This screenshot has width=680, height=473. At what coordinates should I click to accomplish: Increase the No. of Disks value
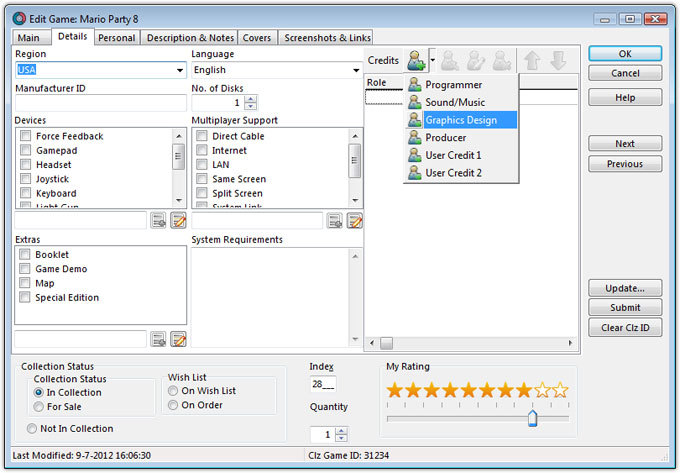[x=251, y=99]
